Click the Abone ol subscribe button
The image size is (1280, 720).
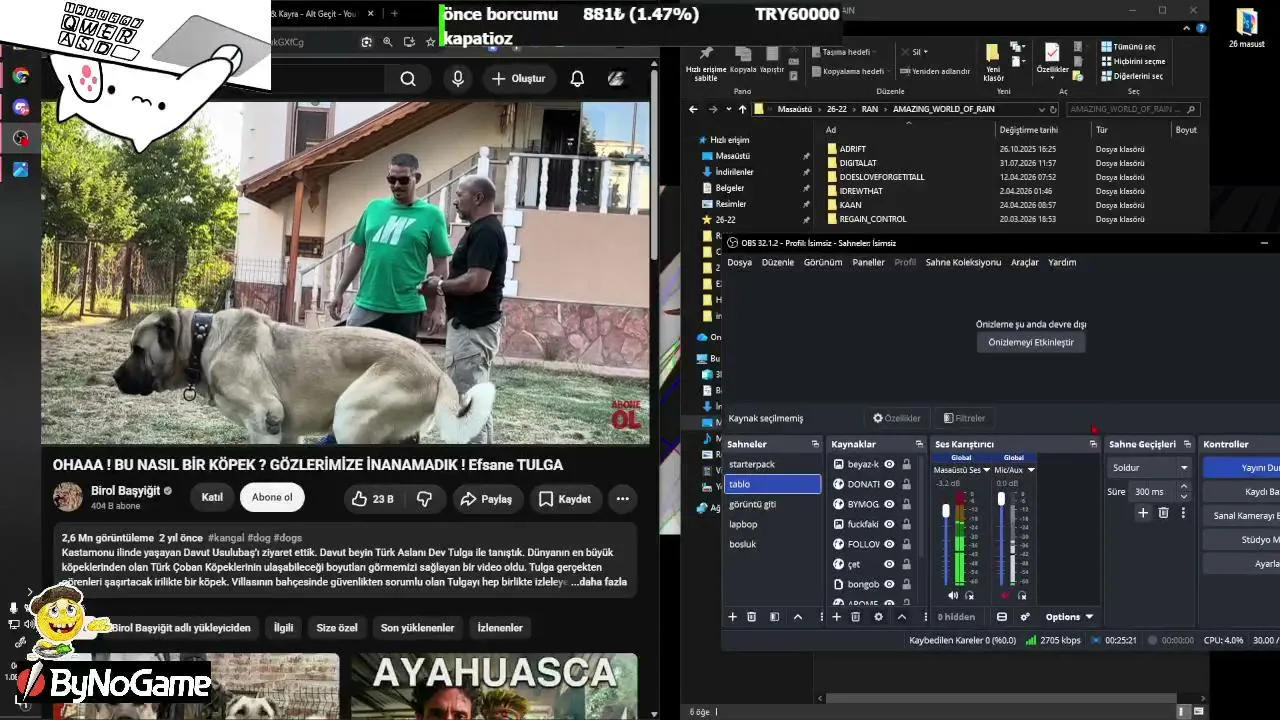coord(272,498)
